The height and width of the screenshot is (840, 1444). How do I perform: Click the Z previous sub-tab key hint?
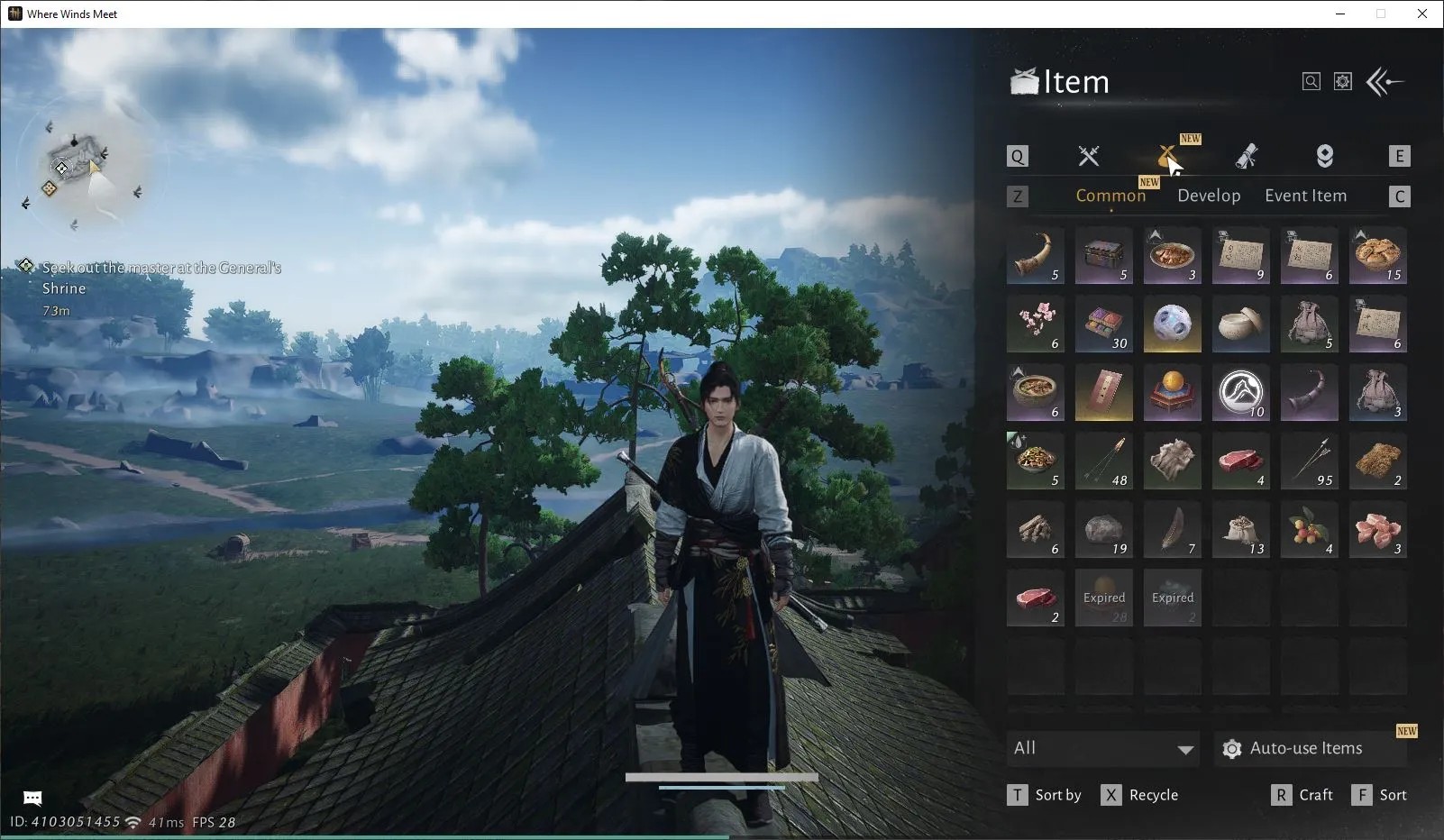coord(1018,196)
